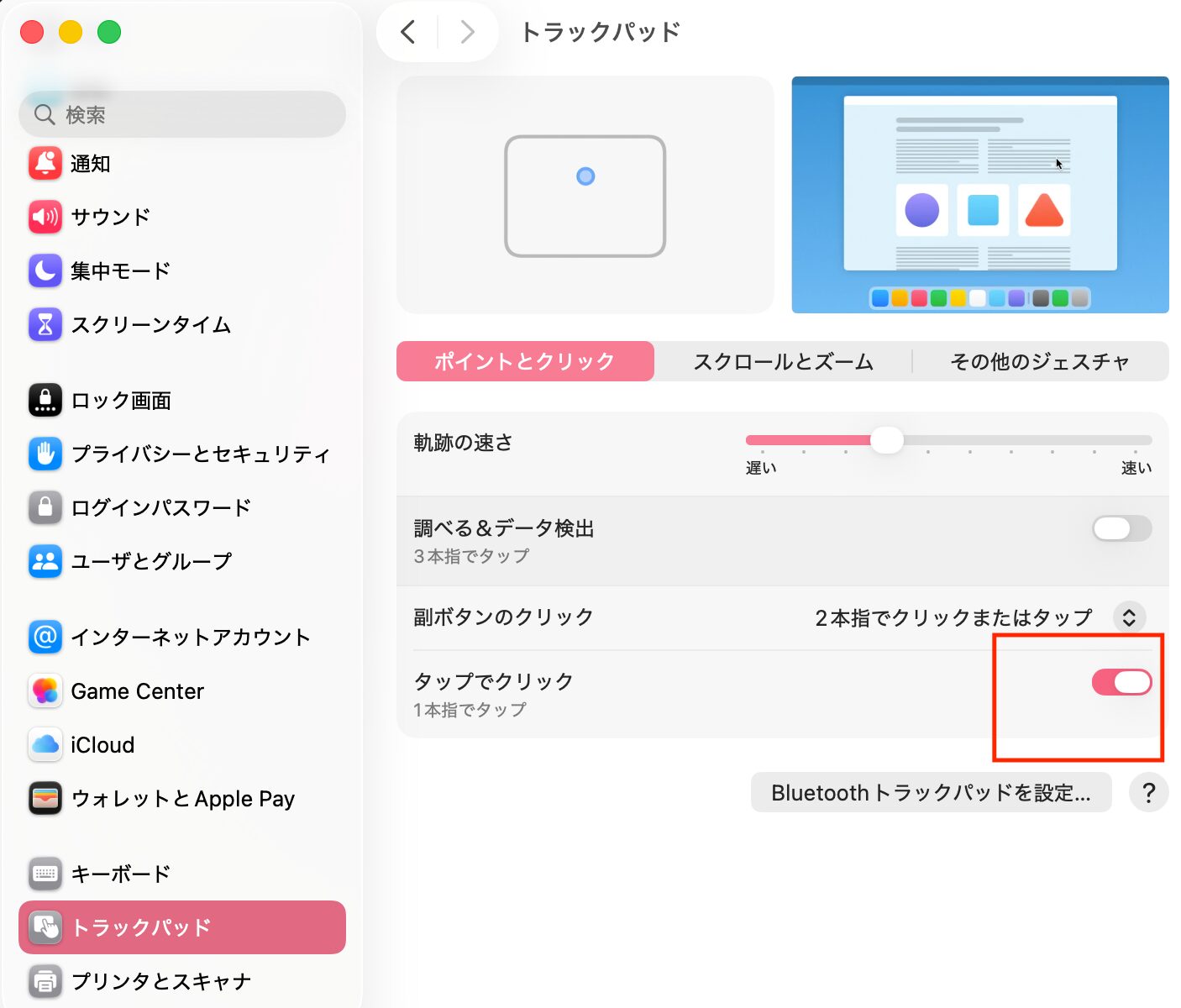Select プライバシーとセキュリティ in the sidebar
Image resolution: width=1181 pixels, height=1008 pixels.
pyautogui.click(x=200, y=454)
